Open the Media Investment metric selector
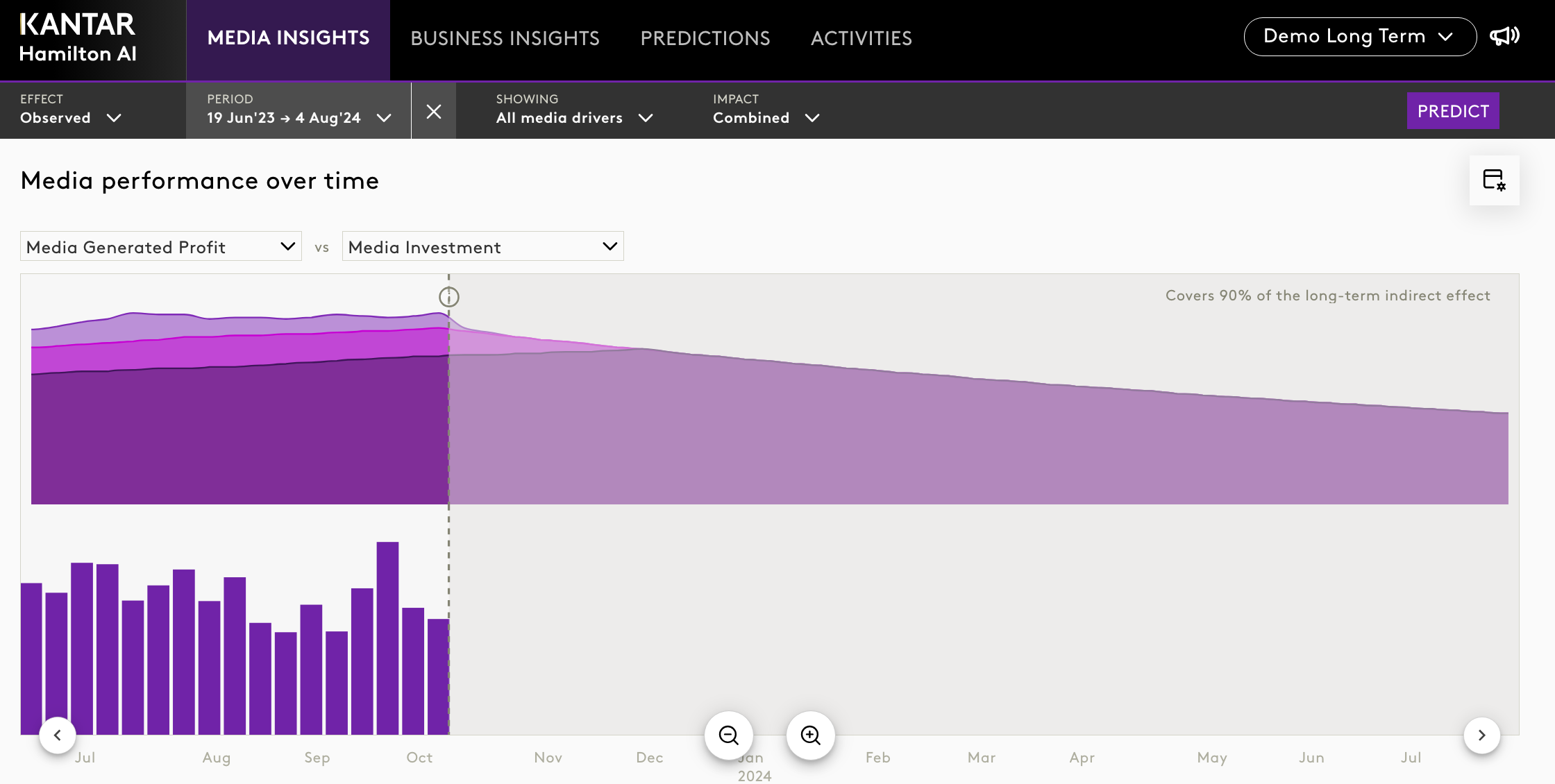The image size is (1555, 784). point(482,246)
